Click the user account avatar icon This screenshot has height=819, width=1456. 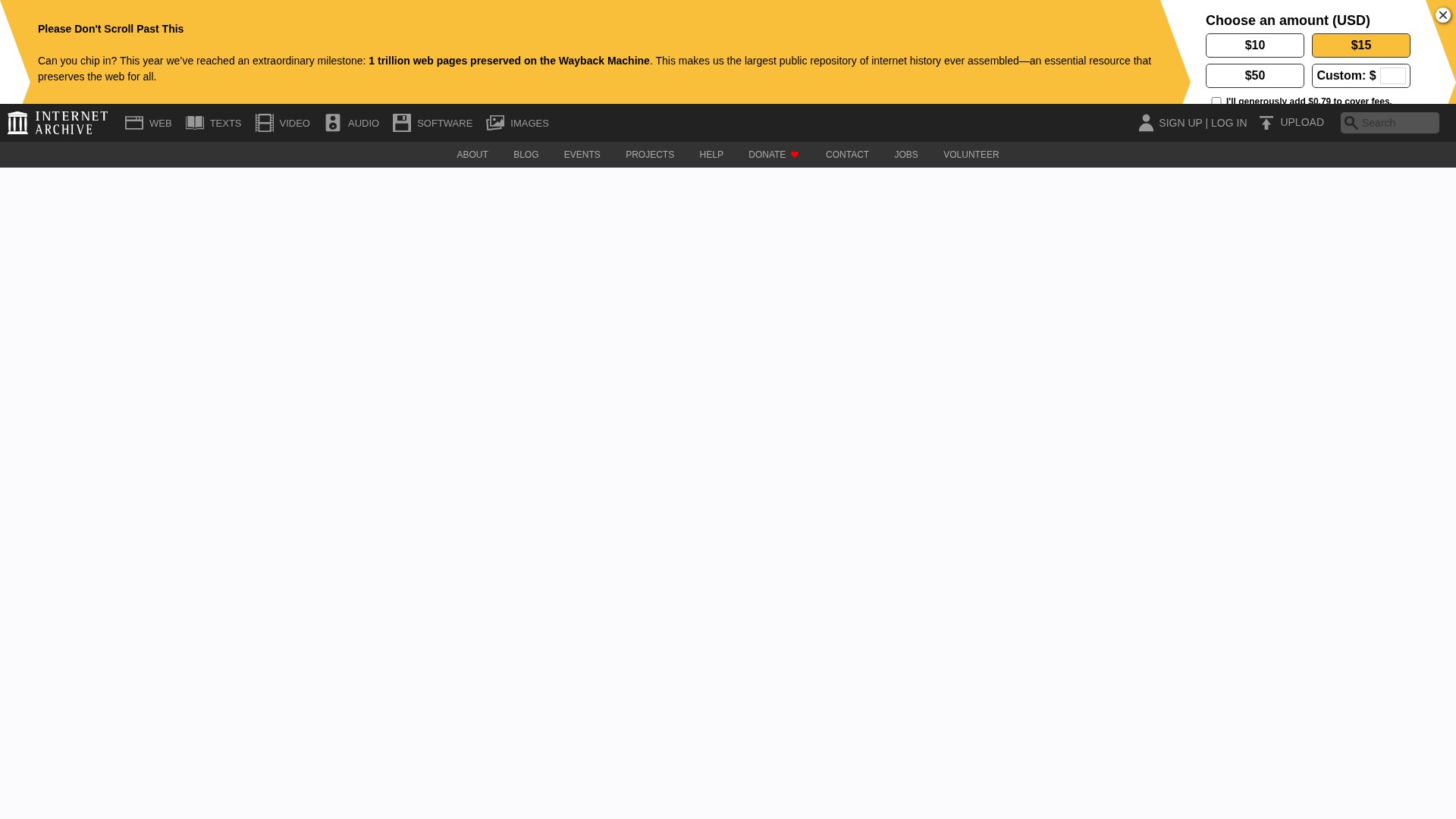[1146, 123]
